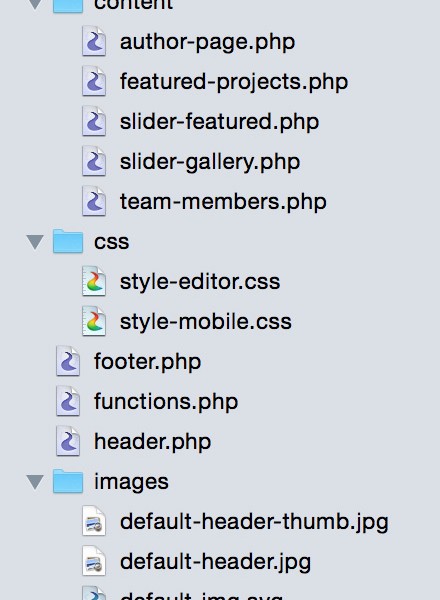
Task: Select the css folder label
Action: pyautogui.click(x=112, y=242)
